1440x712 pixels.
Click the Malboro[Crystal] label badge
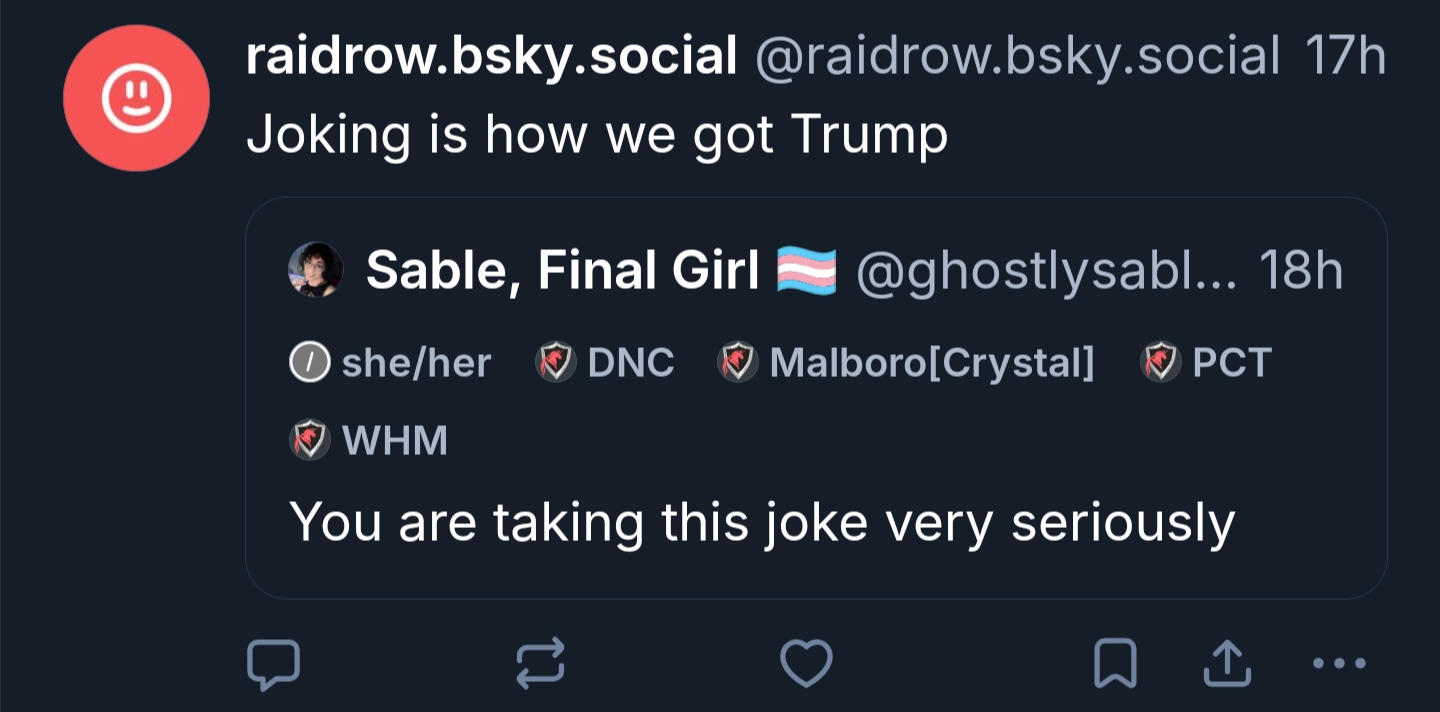(x=907, y=363)
